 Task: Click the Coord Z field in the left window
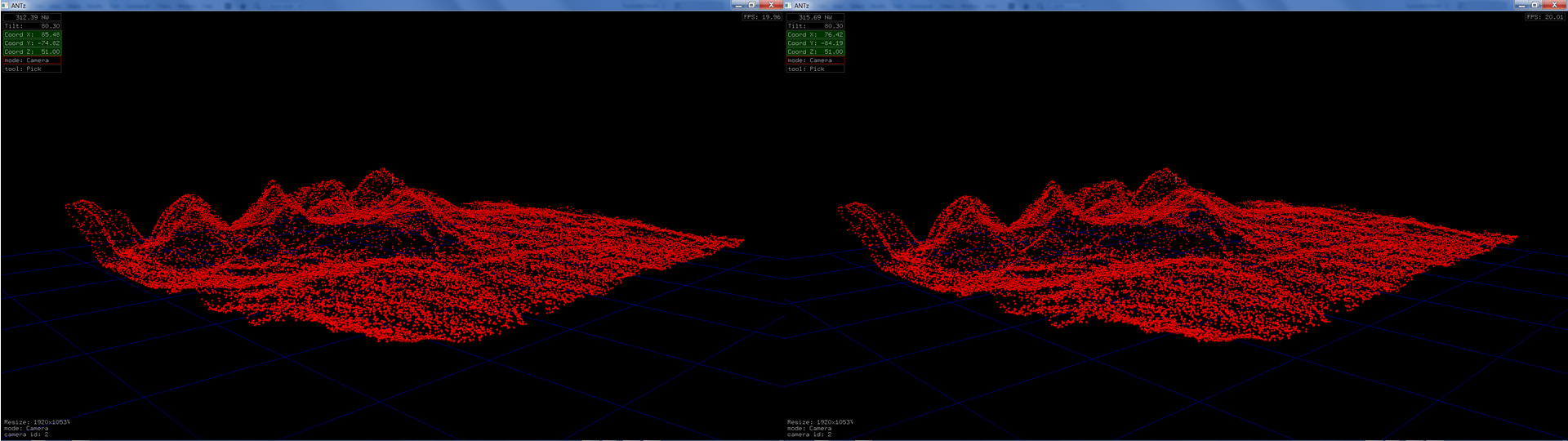32,51
